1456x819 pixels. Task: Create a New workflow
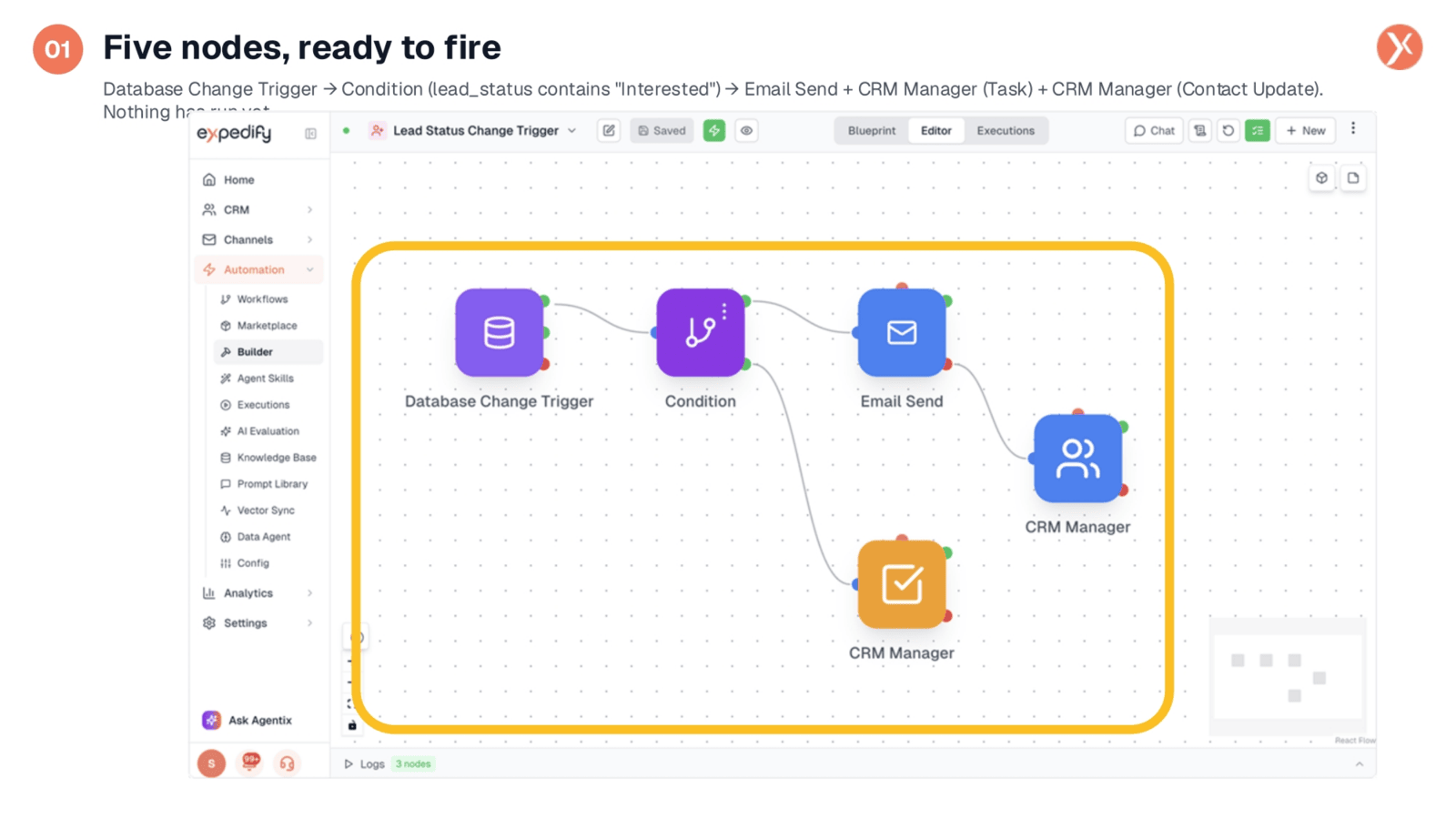click(1306, 130)
